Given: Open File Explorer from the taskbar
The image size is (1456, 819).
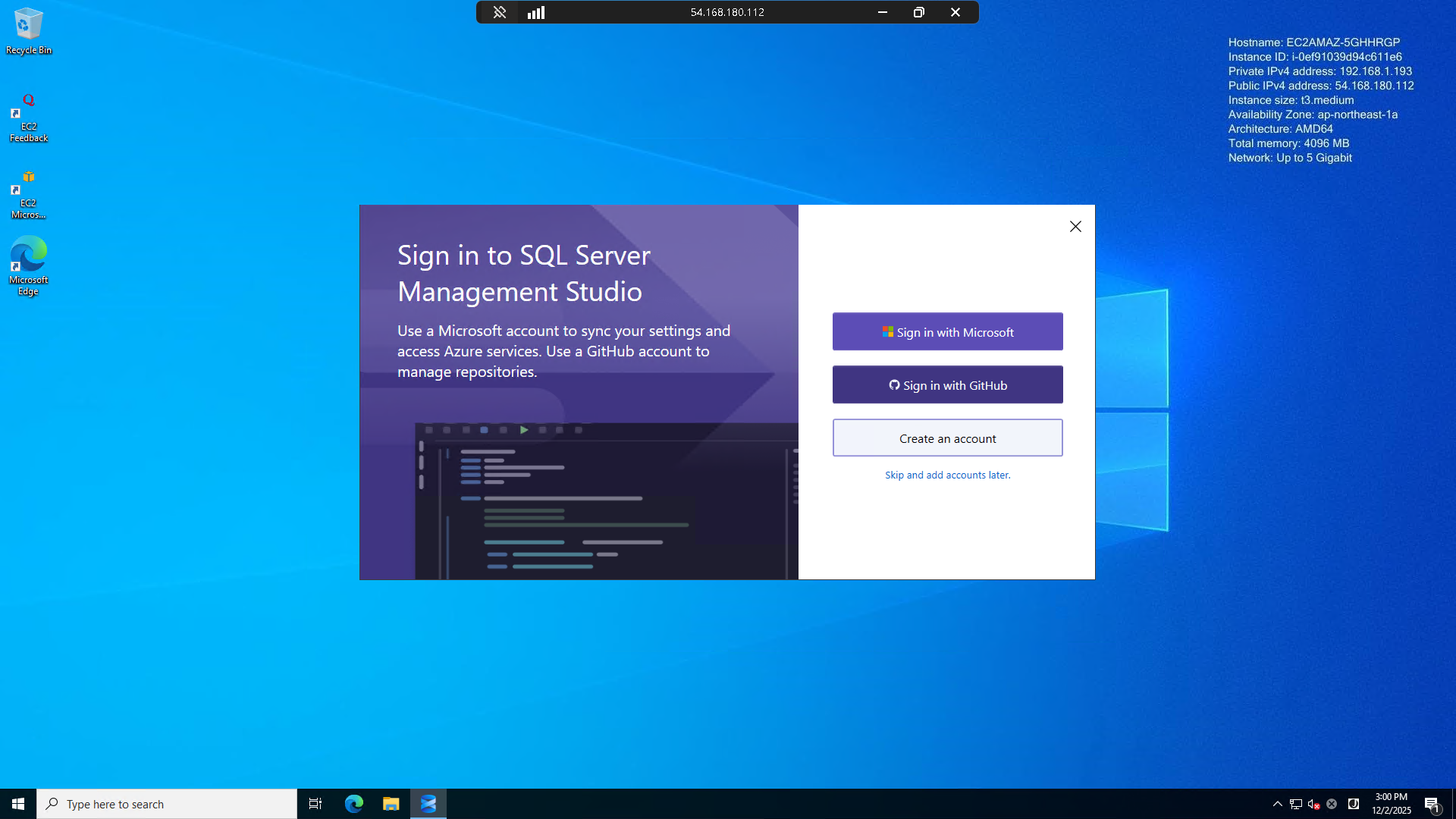Looking at the screenshot, I should 391,804.
